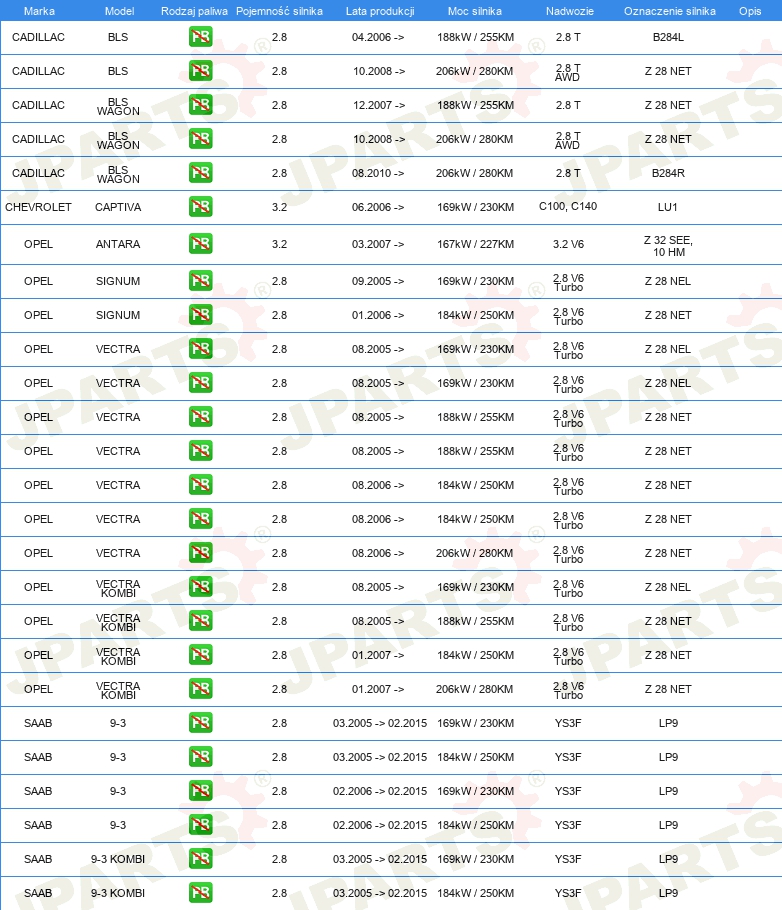
Task: Click the Rodzaj paliwa column header
Action: 194,11
